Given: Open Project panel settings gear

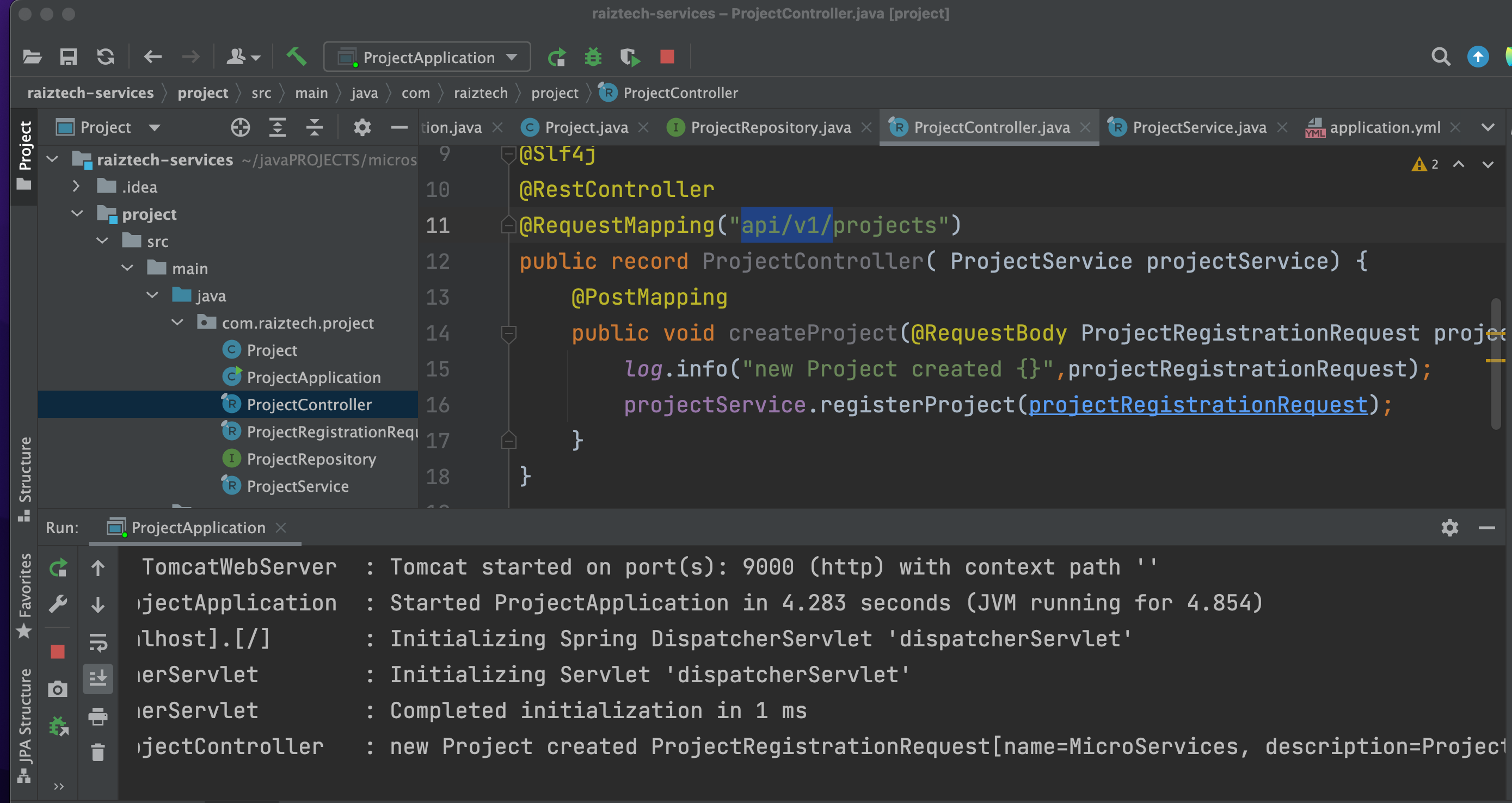Looking at the screenshot, I should pos(362,127).
